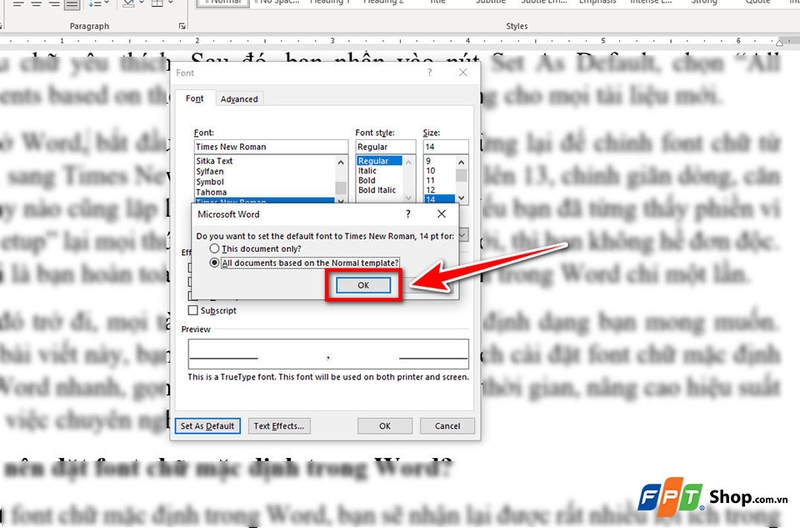Click the right indent marker on the ruler
The height and width of the screenshot is (528, 800).
(x=780, y=43)
